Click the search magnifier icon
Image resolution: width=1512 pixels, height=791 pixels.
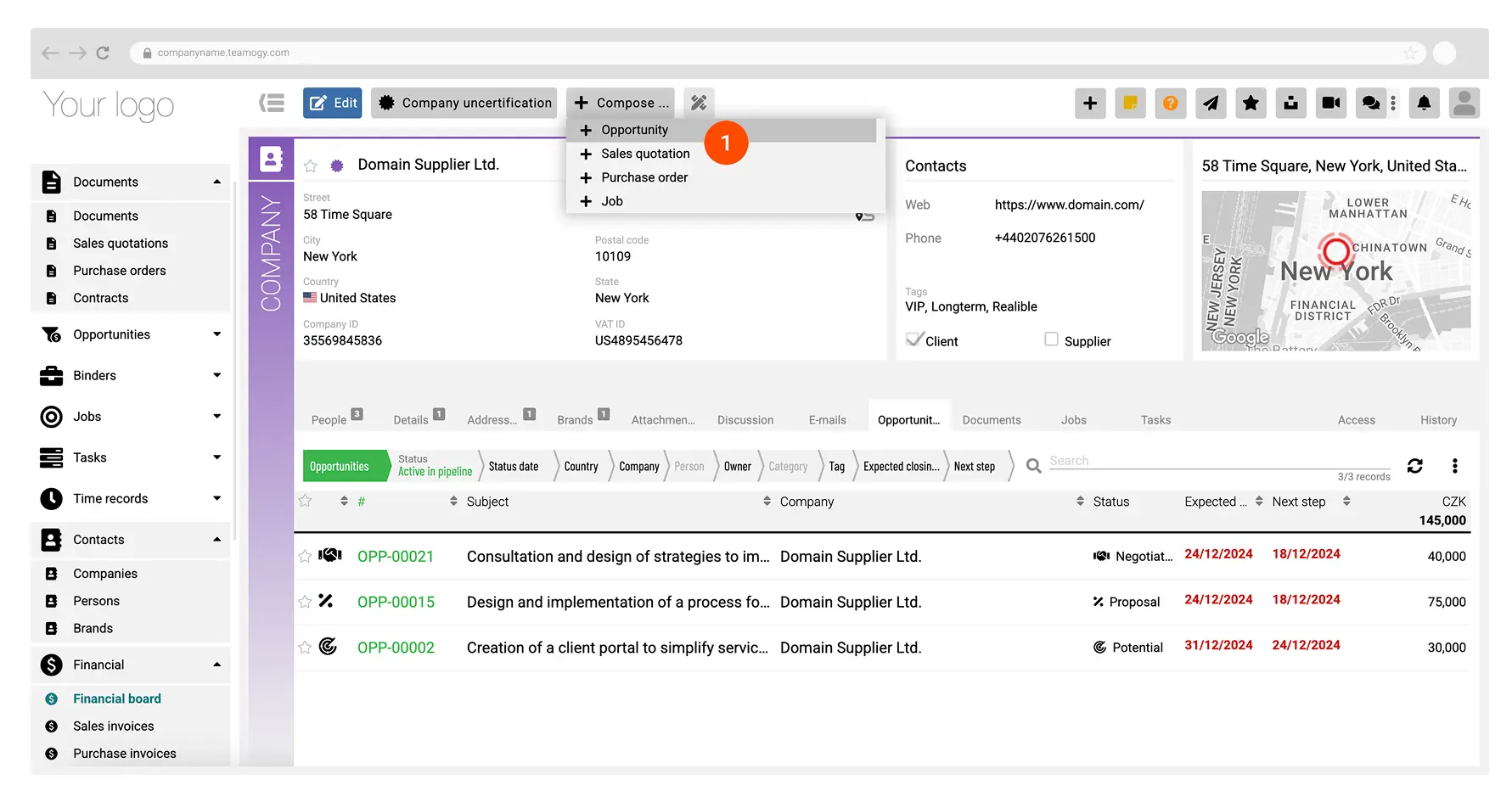1033,466
